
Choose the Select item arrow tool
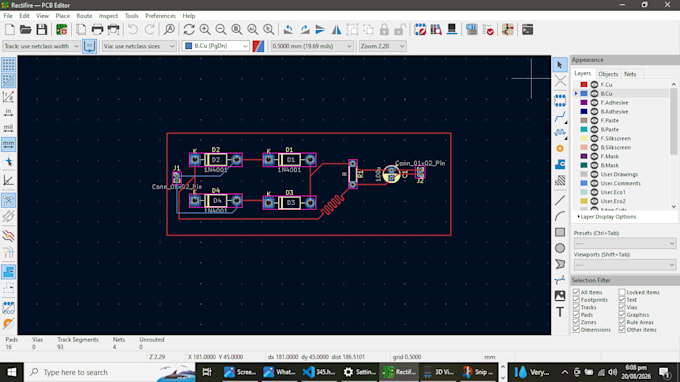[x=560, y=65]
